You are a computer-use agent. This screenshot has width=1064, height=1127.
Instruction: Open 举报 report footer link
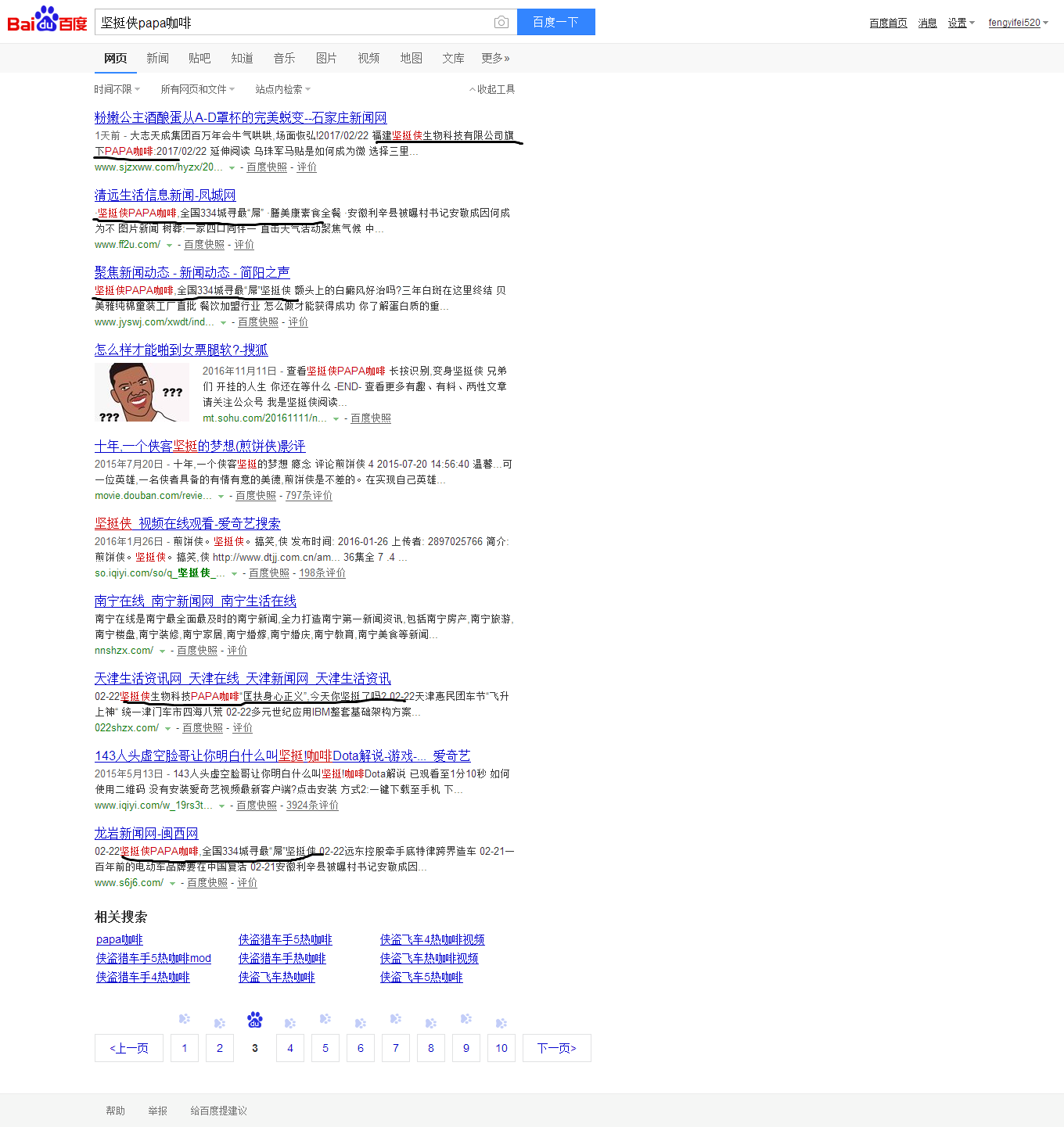157,1111
